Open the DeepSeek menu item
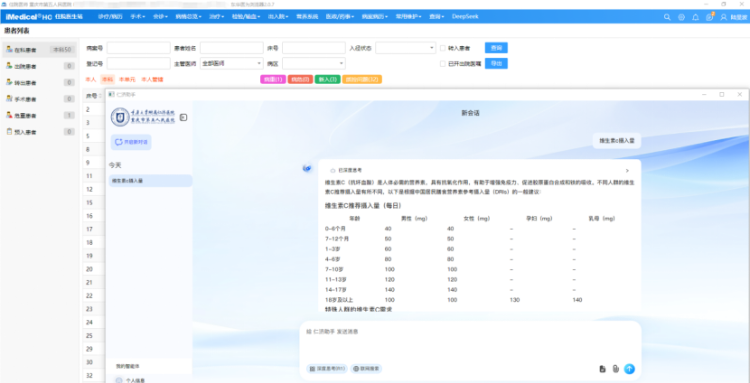Image resolution: width=750 pixels, height=383 pixels. pyautogui.click(x=465, y=17)
